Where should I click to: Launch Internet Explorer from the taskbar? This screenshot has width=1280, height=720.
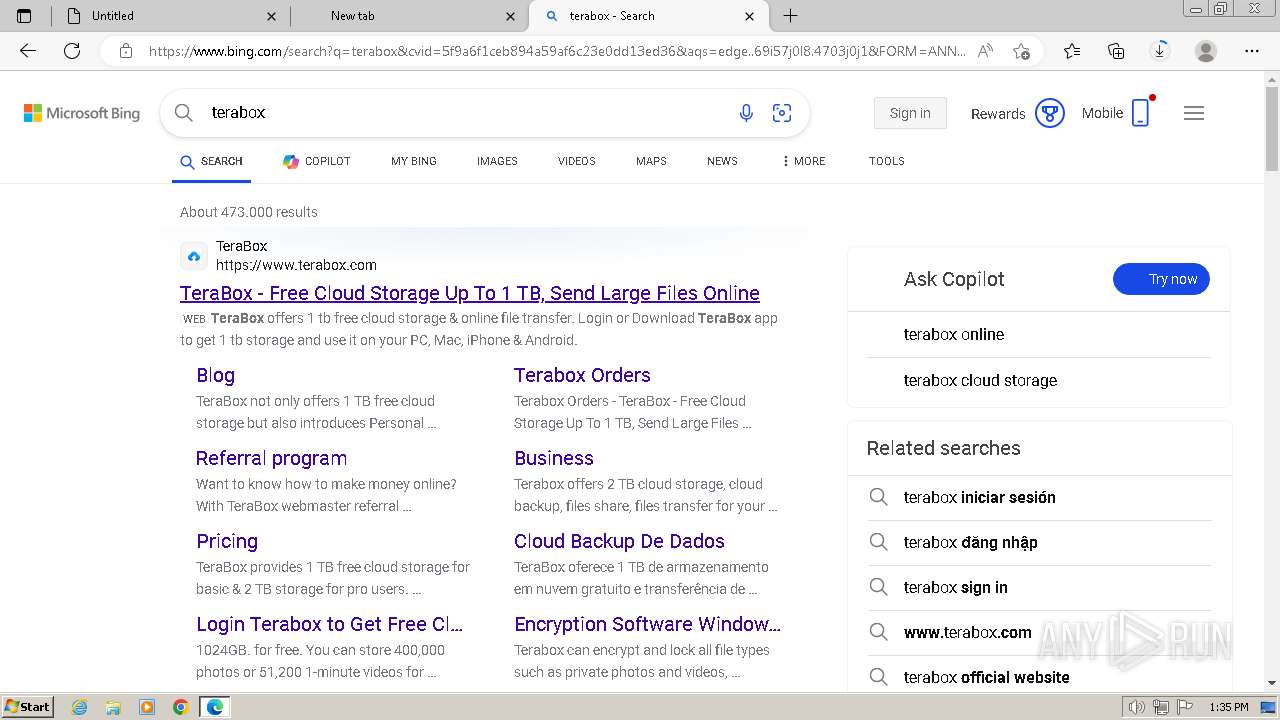[x=80, y=707]
